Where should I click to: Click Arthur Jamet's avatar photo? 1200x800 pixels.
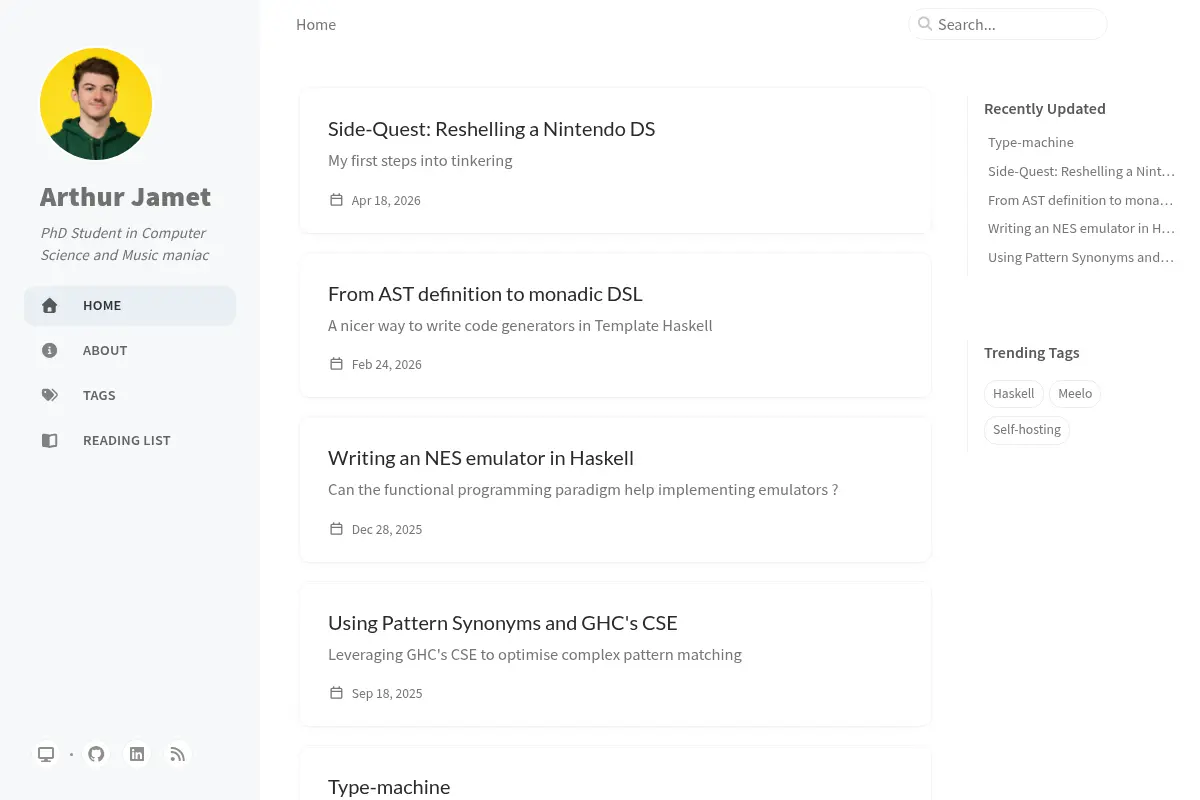click(x=96, y=104)
